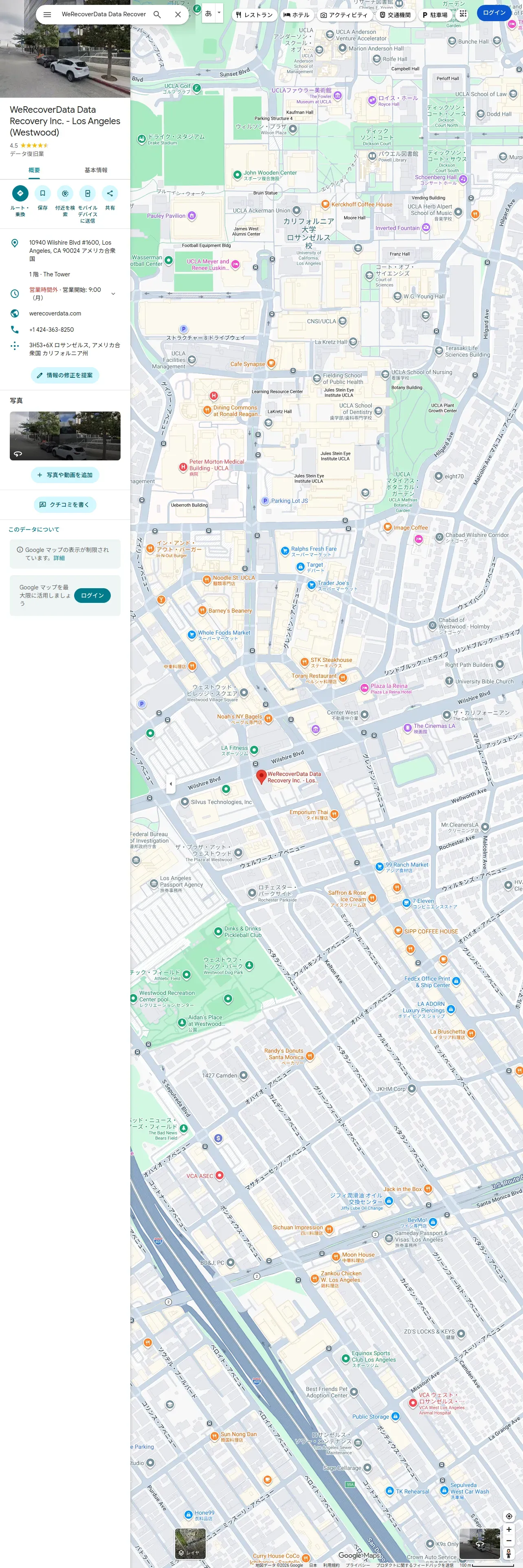523x1568 pixels.
Task: Filter map by アクティビティ chip
Action: [344, 15]
